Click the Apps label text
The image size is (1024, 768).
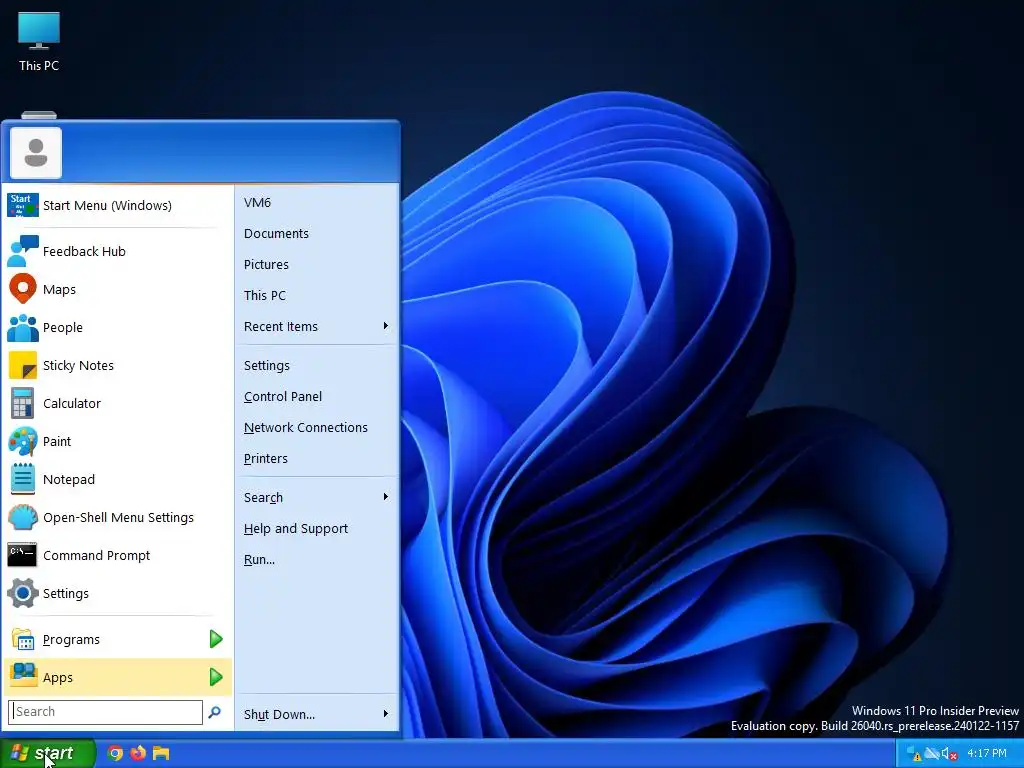click(57, 678)
